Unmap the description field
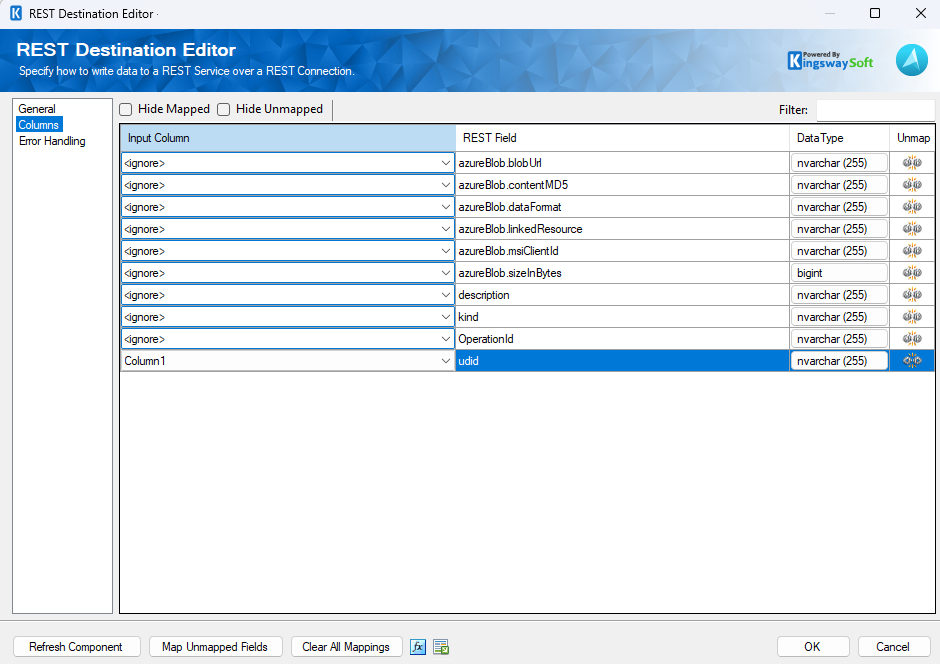Viewport: 940px width, 664px height. [x=912, y=295]
